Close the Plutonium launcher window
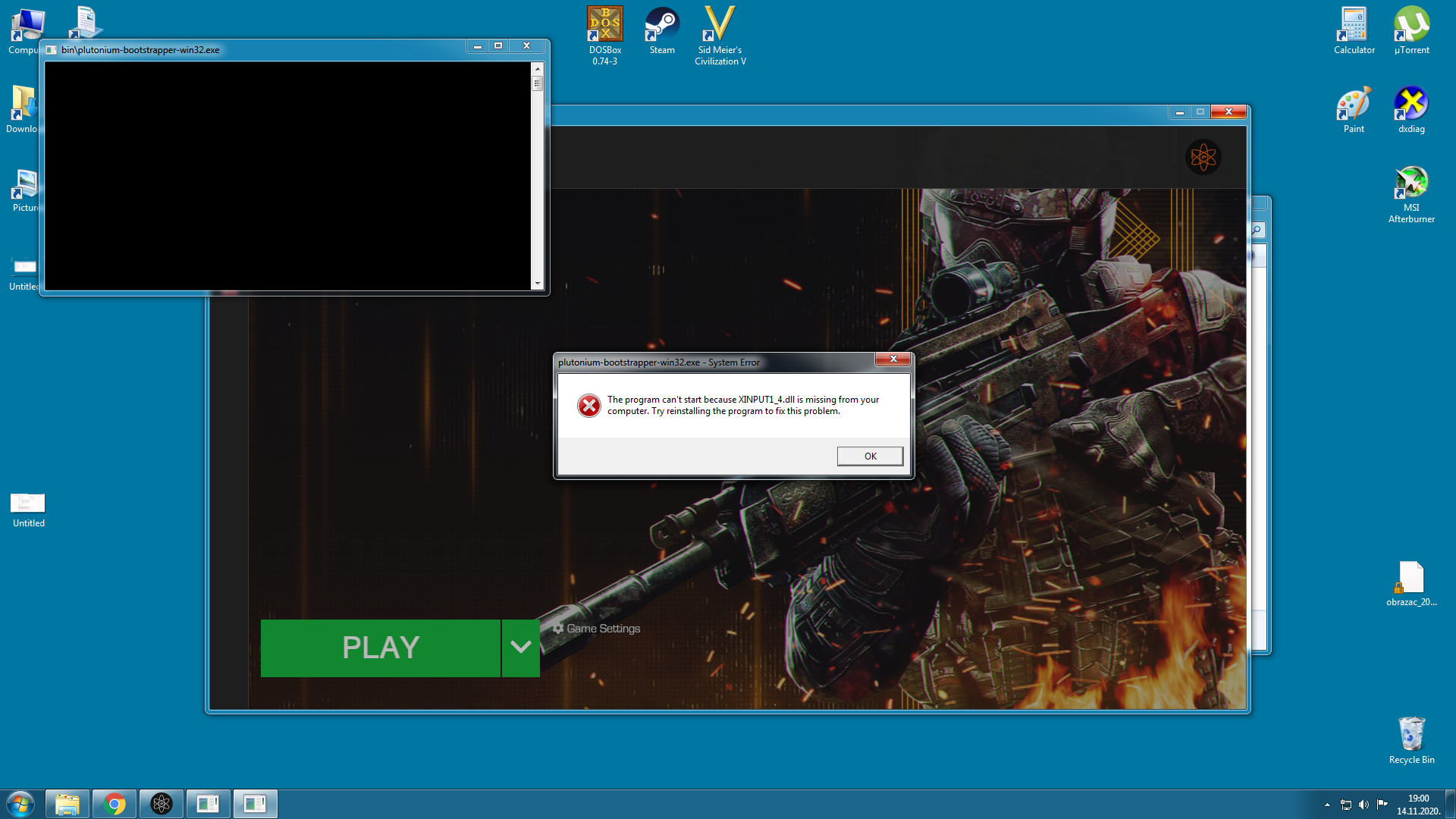This screenshot has width=1456, height=819. [1228, 112]
